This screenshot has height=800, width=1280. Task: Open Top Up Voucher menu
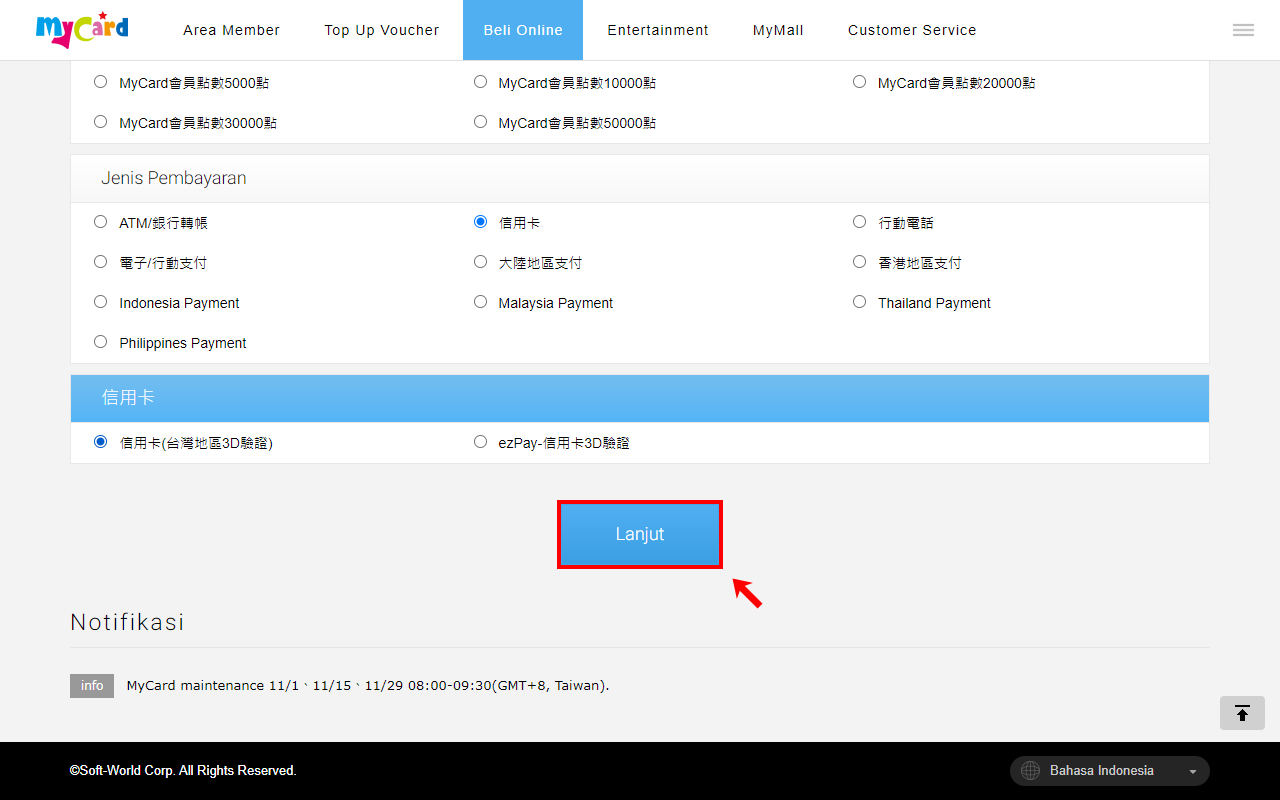[x=382, y=30]
